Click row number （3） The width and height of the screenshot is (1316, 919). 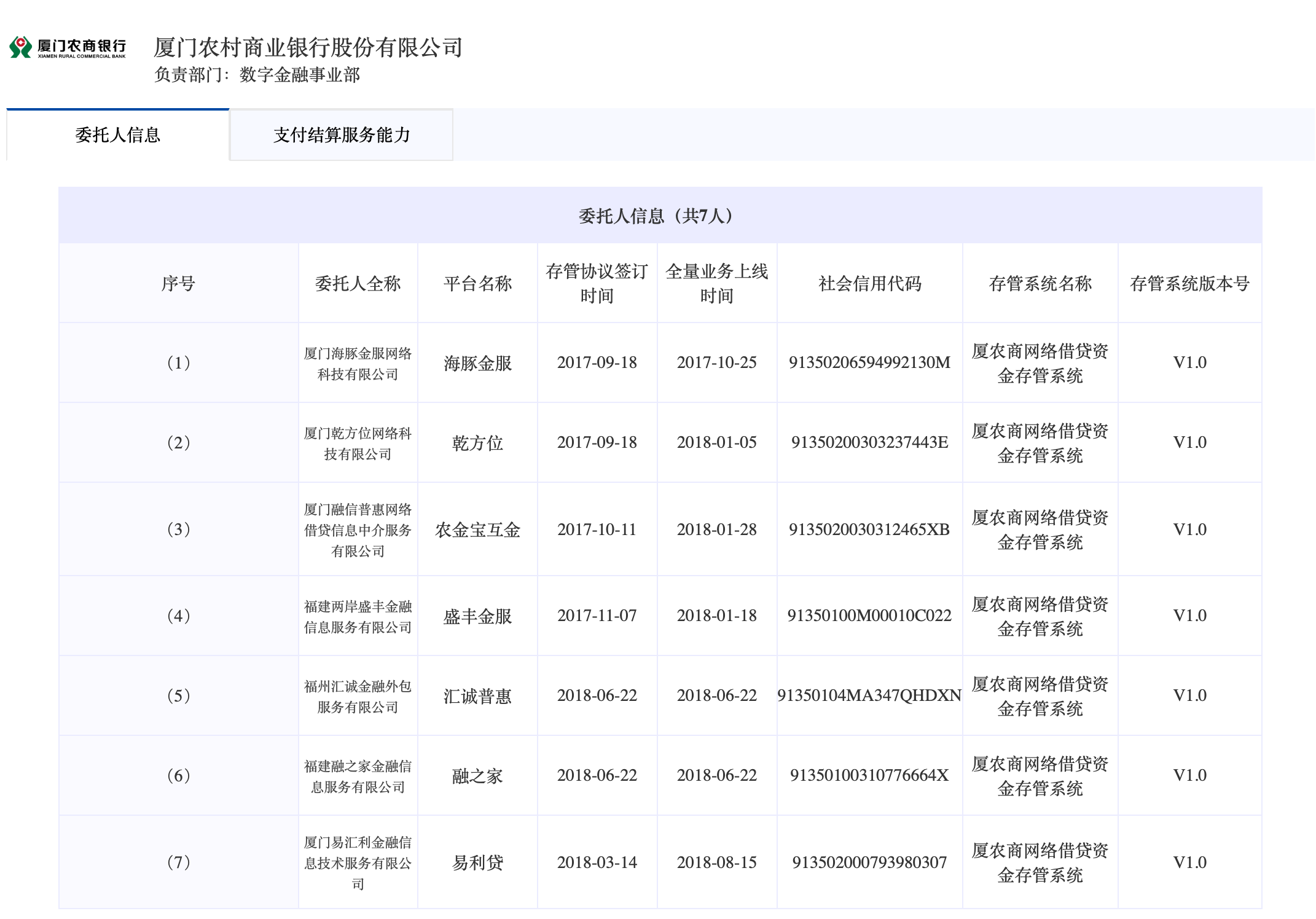pyautogui.click(x=178, y=530)
